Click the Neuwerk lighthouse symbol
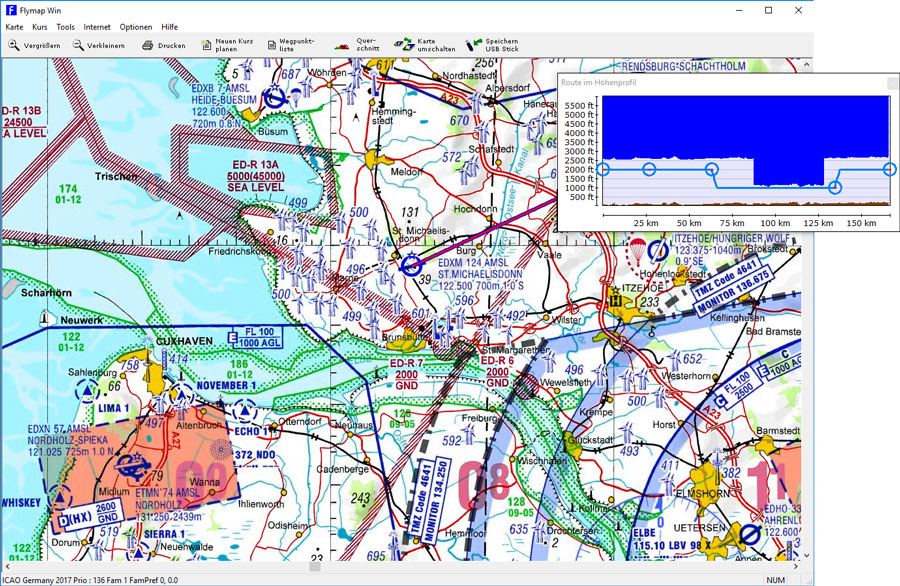 pos(46,319)
